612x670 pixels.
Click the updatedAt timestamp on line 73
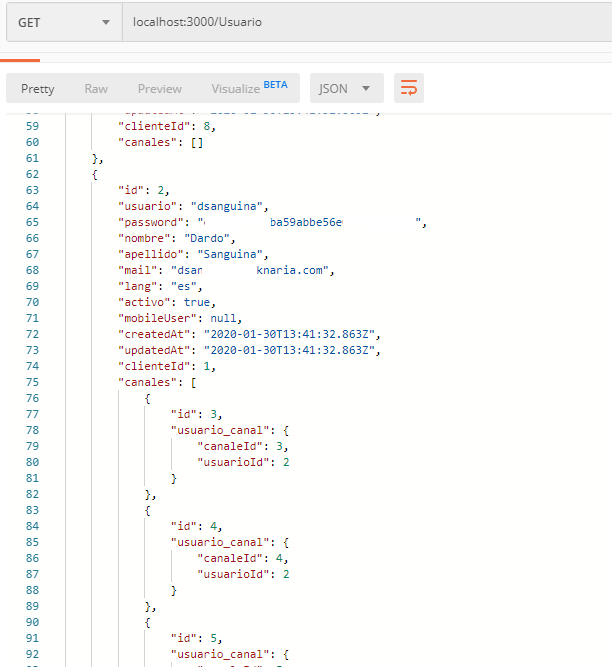291,350
